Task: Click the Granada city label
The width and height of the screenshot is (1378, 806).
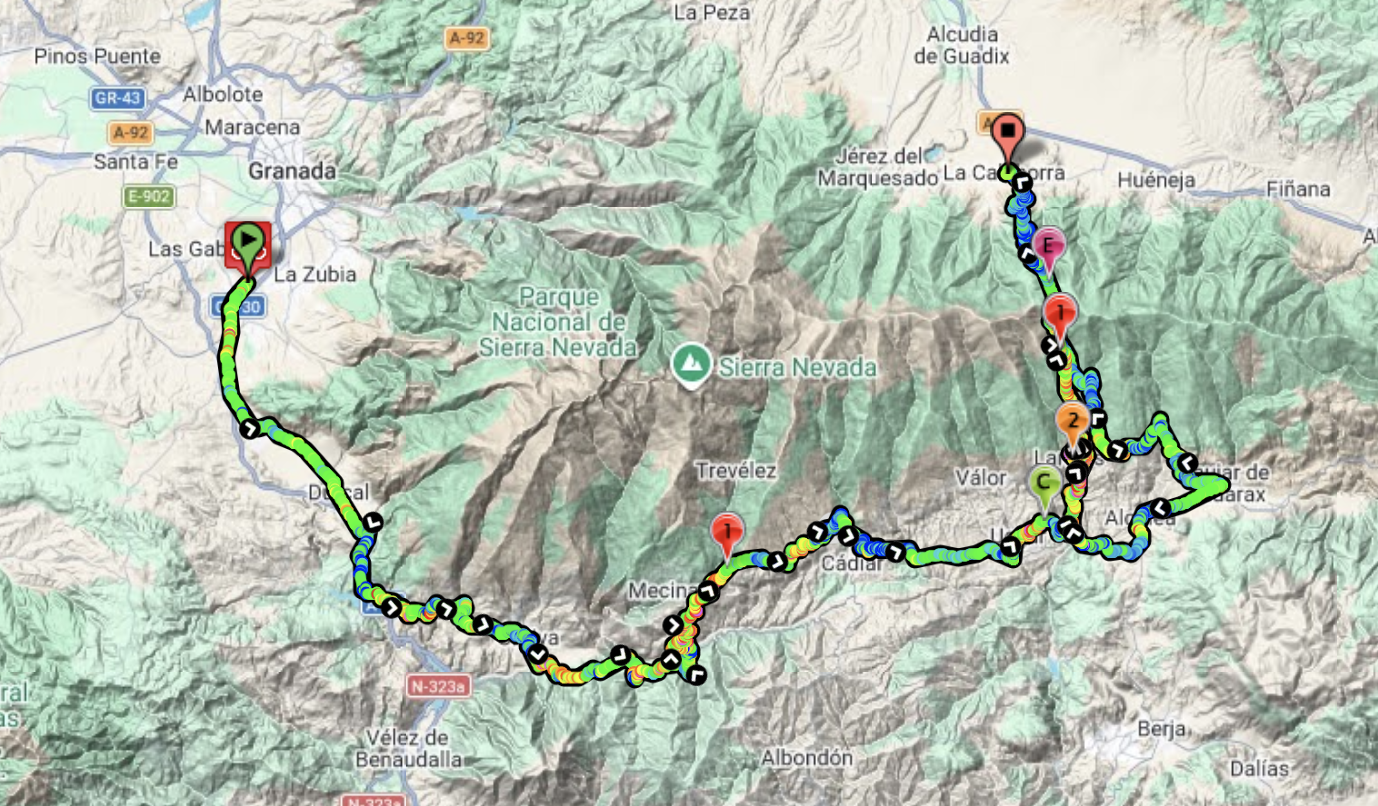Action: click(293, 170)
